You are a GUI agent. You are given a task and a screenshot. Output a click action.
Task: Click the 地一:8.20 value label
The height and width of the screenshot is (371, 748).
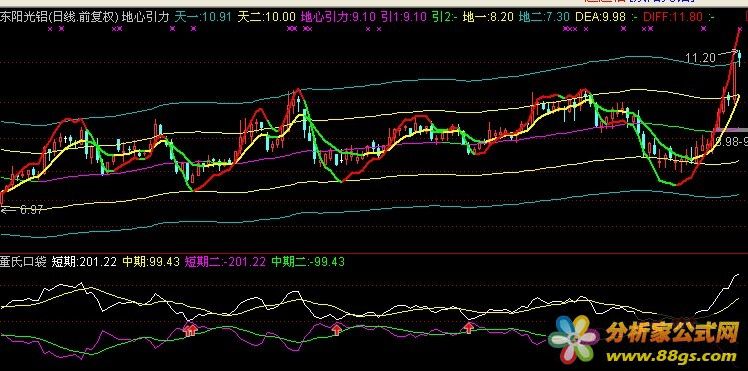[488, 18]
